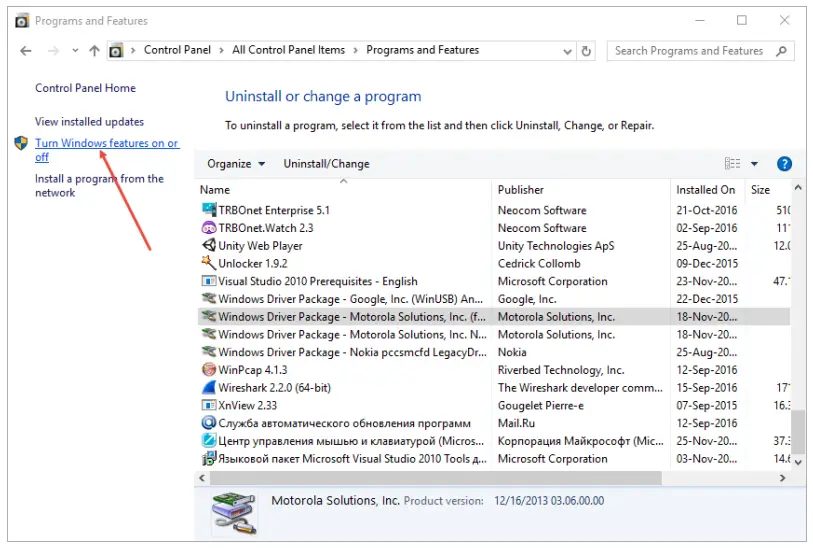Click the Unity Web Player icon
813x548 pixels.
pyautogui.click(x=209, y=246)
